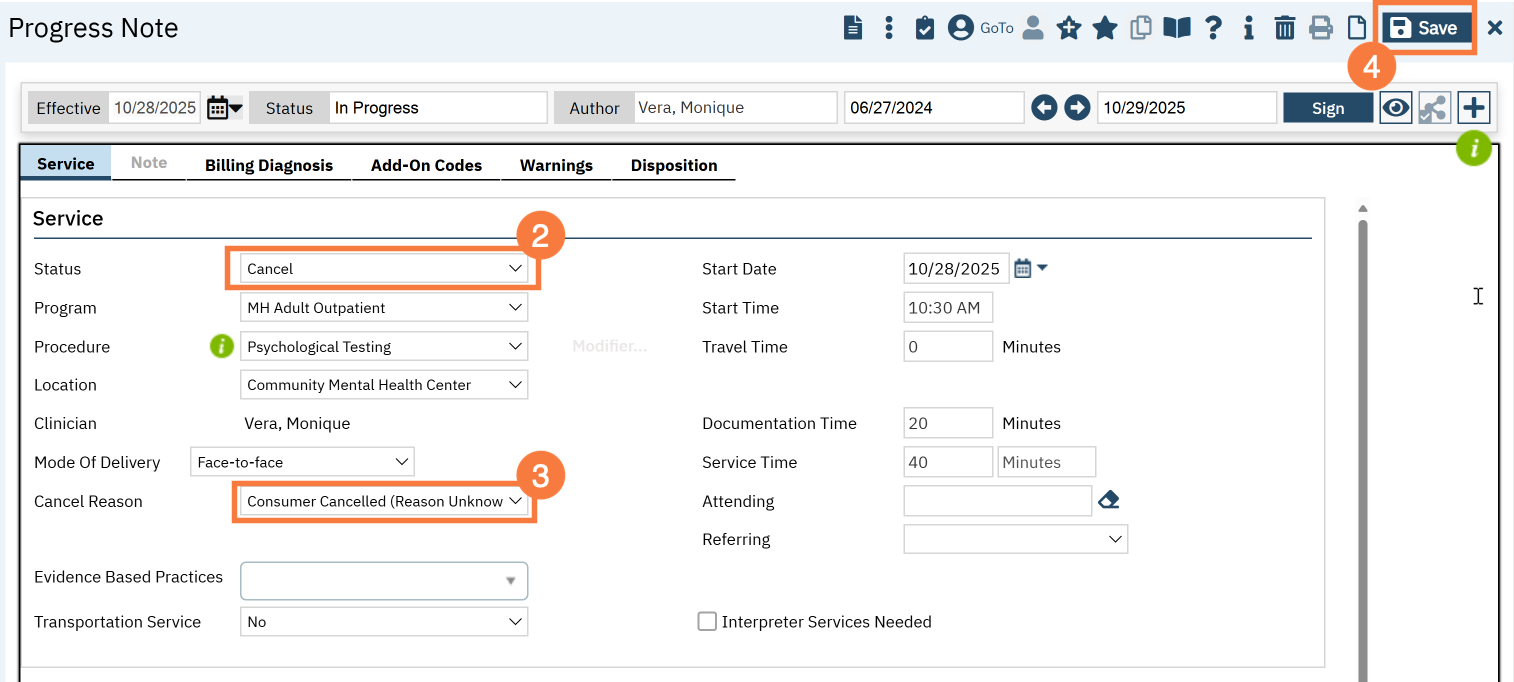Open the three-dot vertical menu icon
Image resolution: width=1514 pixels, height=682 pixels.
[x=889, y=28]
